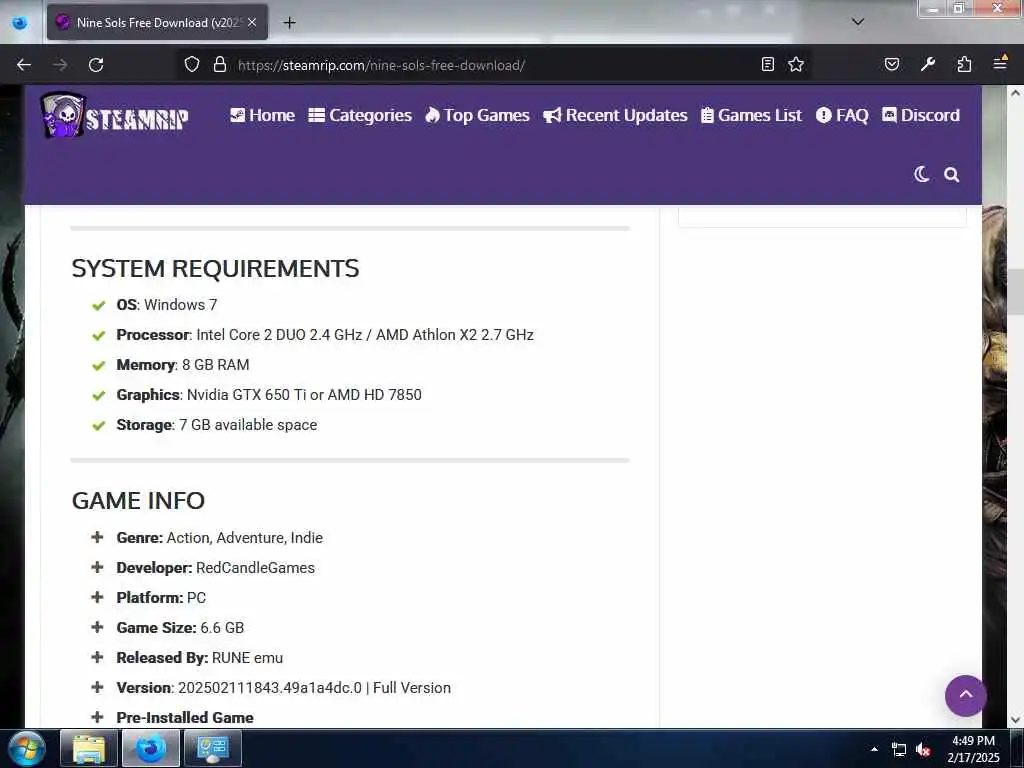The image size is (1024, 768).
Task: Toggle dark mode moon icon
Action: click(921, 174)
